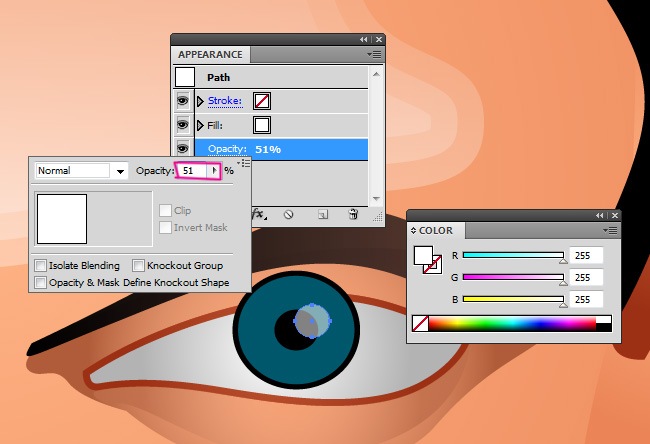Click the Duplicate Selected Item icon
Screen dimensions: 650x444
point(323,214)
